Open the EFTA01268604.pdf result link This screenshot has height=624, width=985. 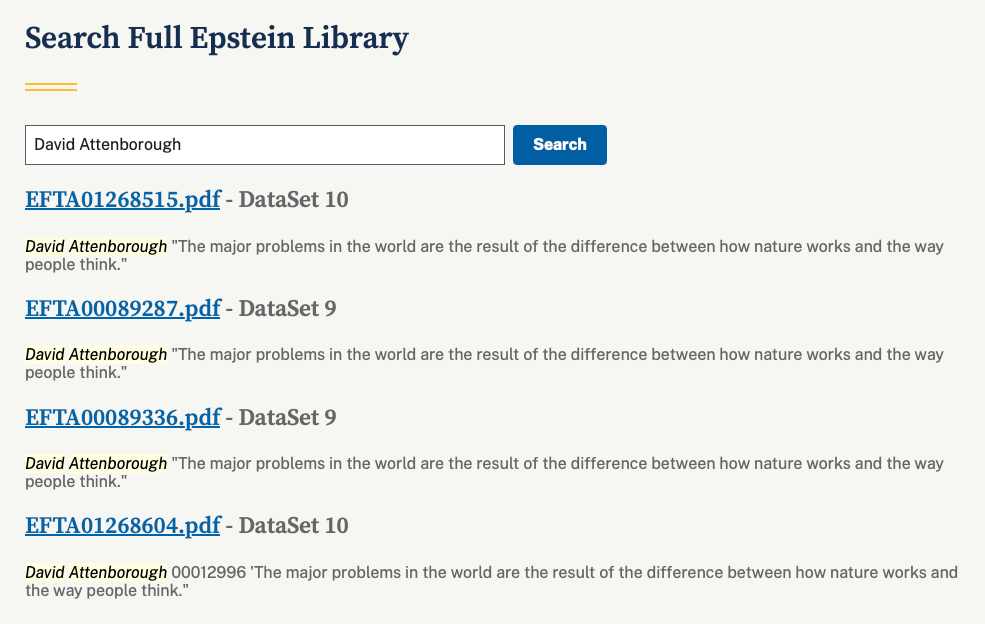pyautogui.click(x=122, y=526)
